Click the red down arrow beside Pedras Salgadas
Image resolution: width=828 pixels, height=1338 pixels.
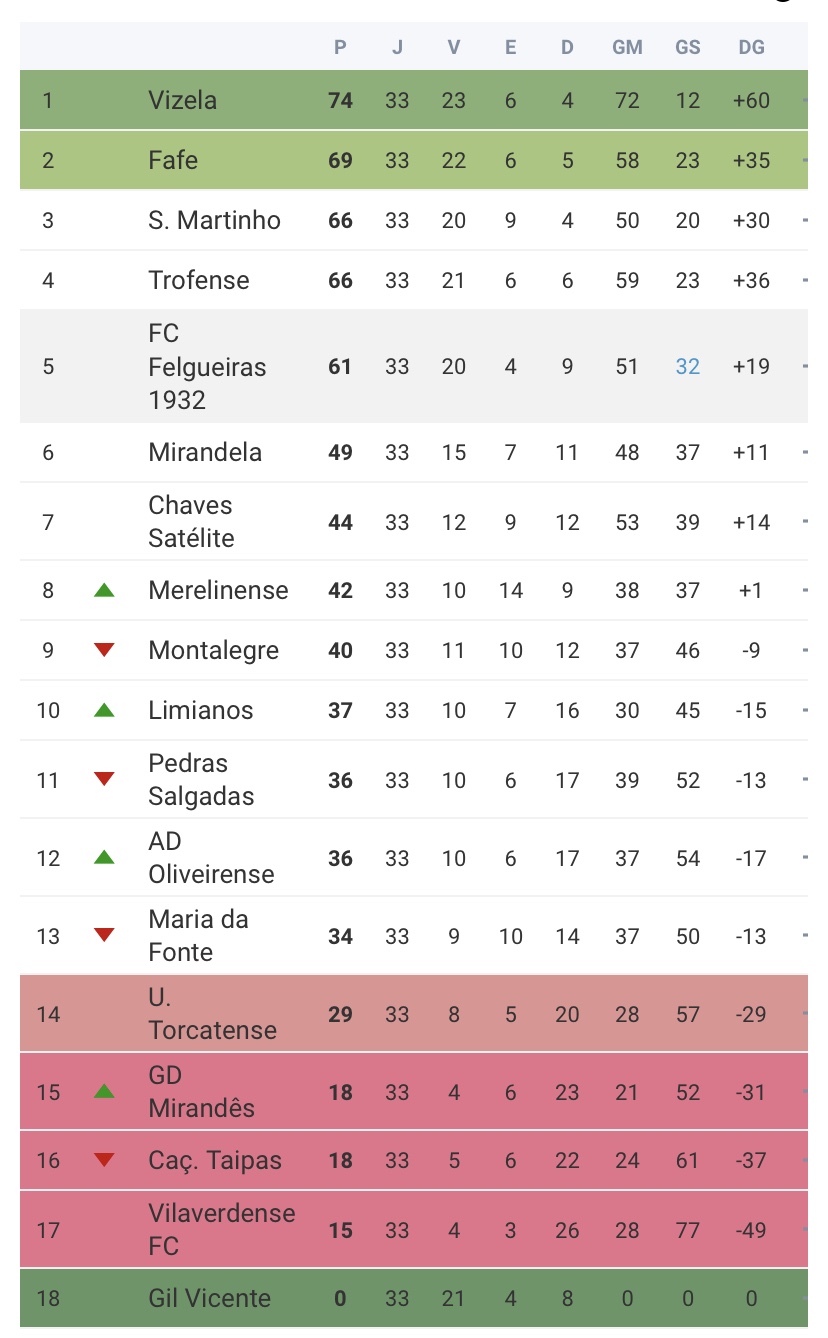coord(104,779)
